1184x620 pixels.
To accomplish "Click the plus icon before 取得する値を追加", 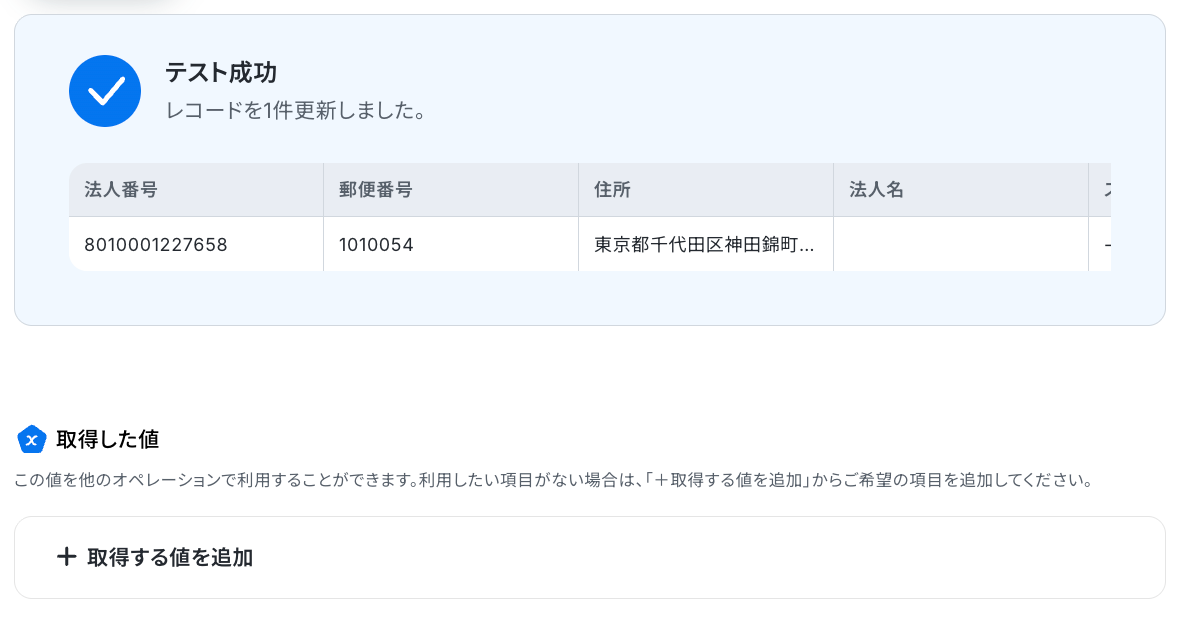I will point(66,557).
